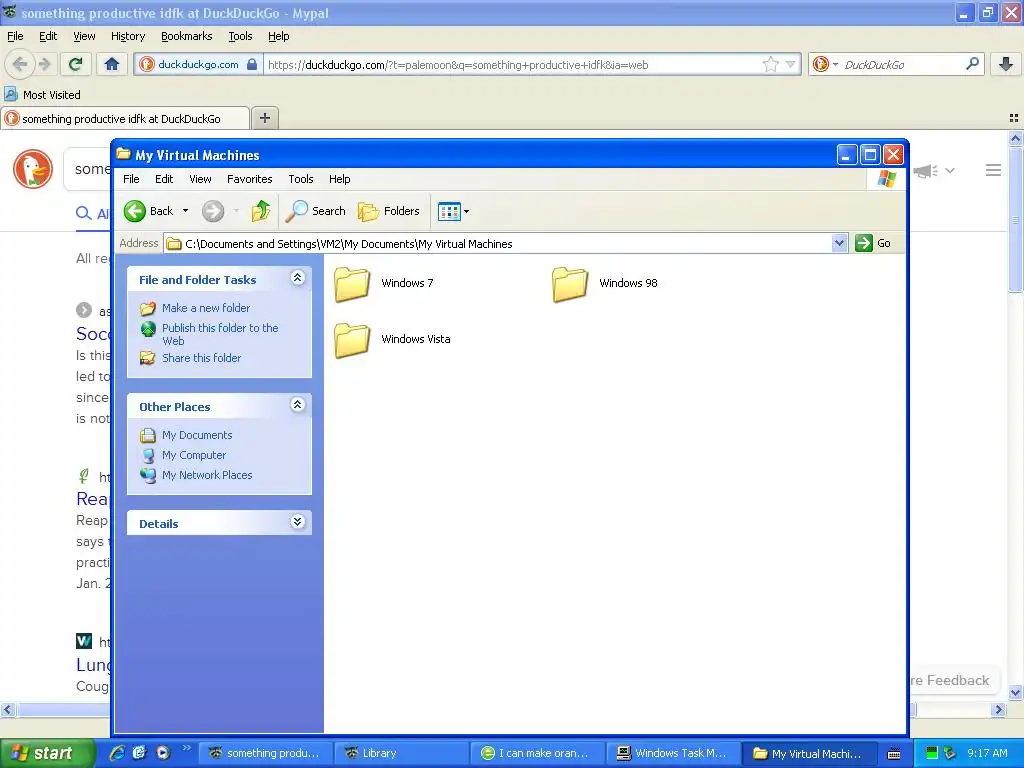
Task: Reload the page in Mypal
Action: click(x=75, y=64)
